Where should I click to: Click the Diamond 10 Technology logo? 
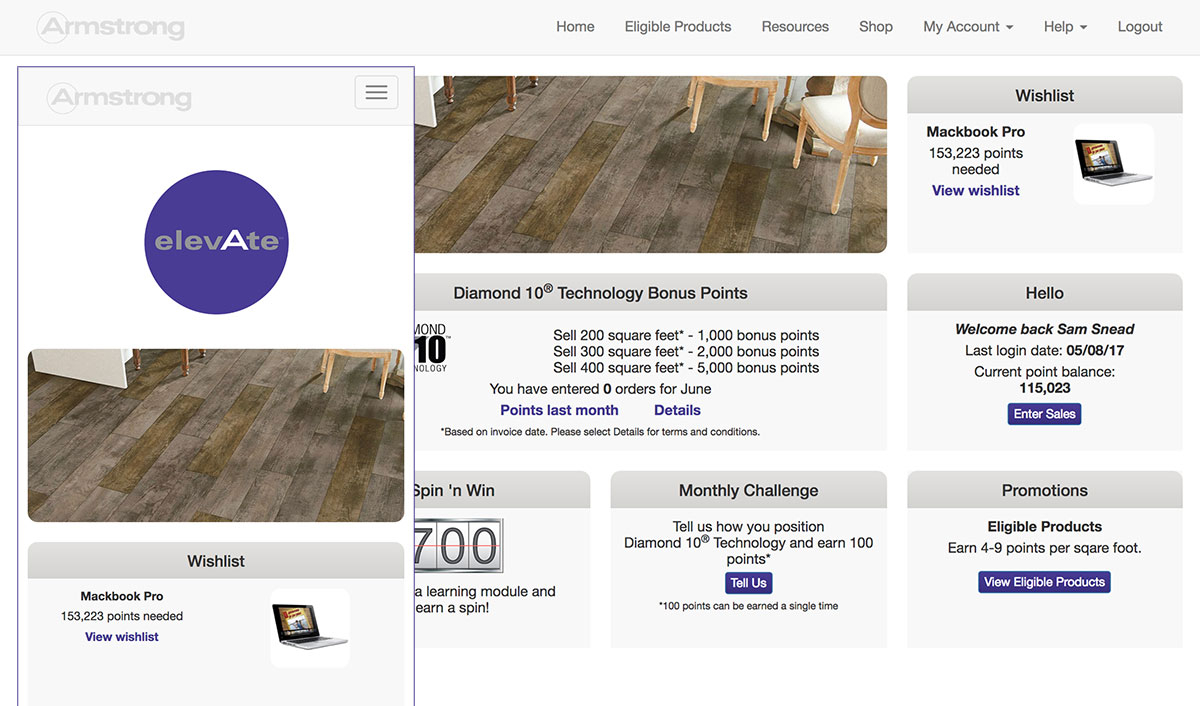coord(431,348)
